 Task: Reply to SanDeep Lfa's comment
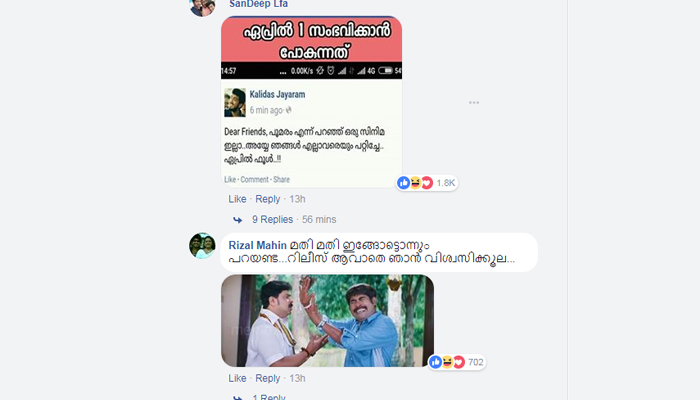pyautogui.click(x=267, y=199)
